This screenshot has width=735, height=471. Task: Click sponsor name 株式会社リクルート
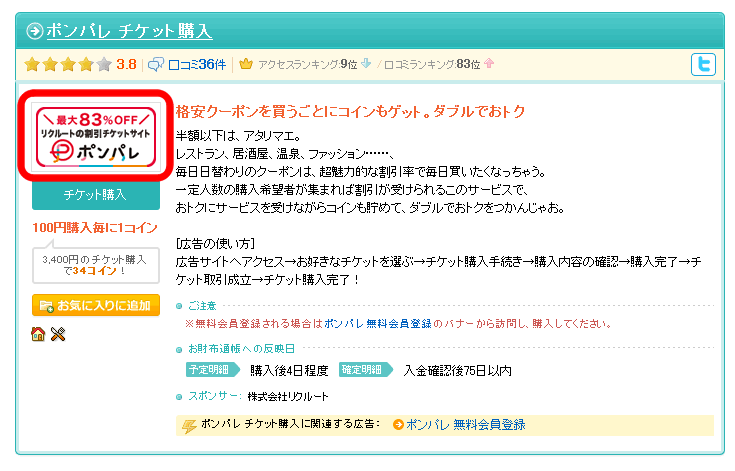point(288,396)
